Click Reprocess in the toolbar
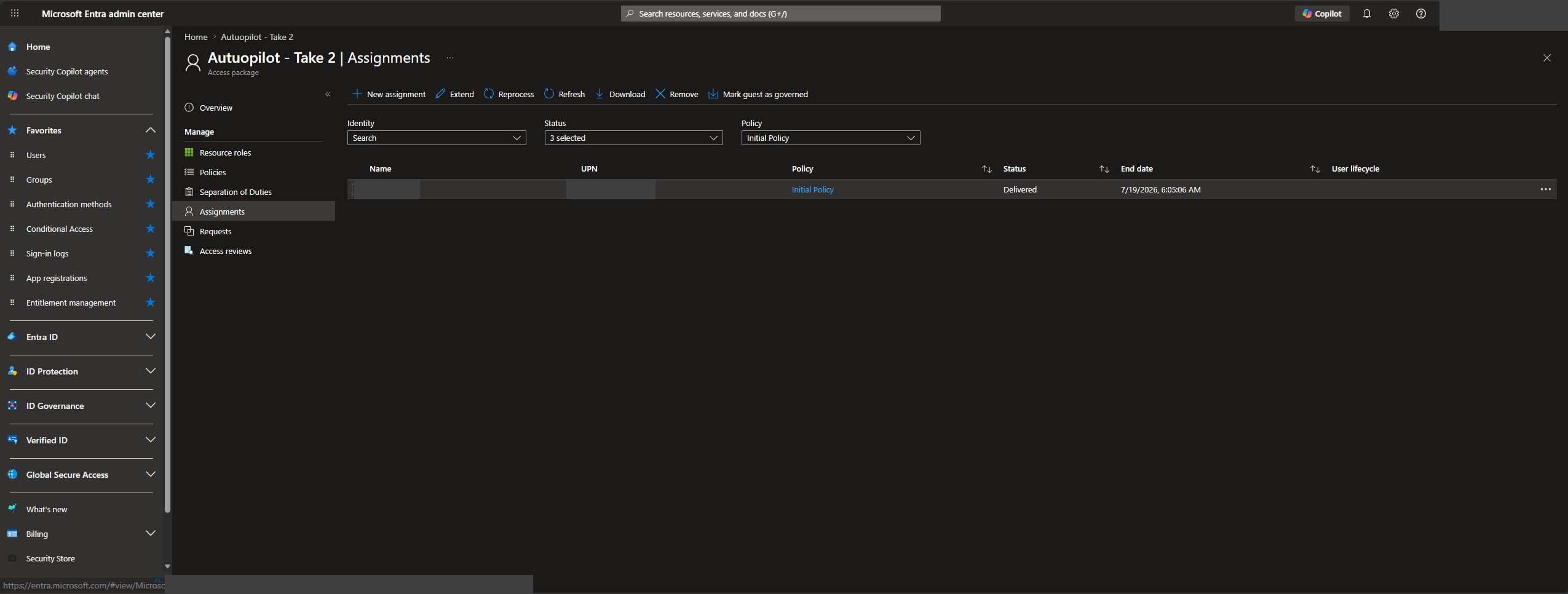Screen dimensions: 1568x594 click(x=509, y=94)
